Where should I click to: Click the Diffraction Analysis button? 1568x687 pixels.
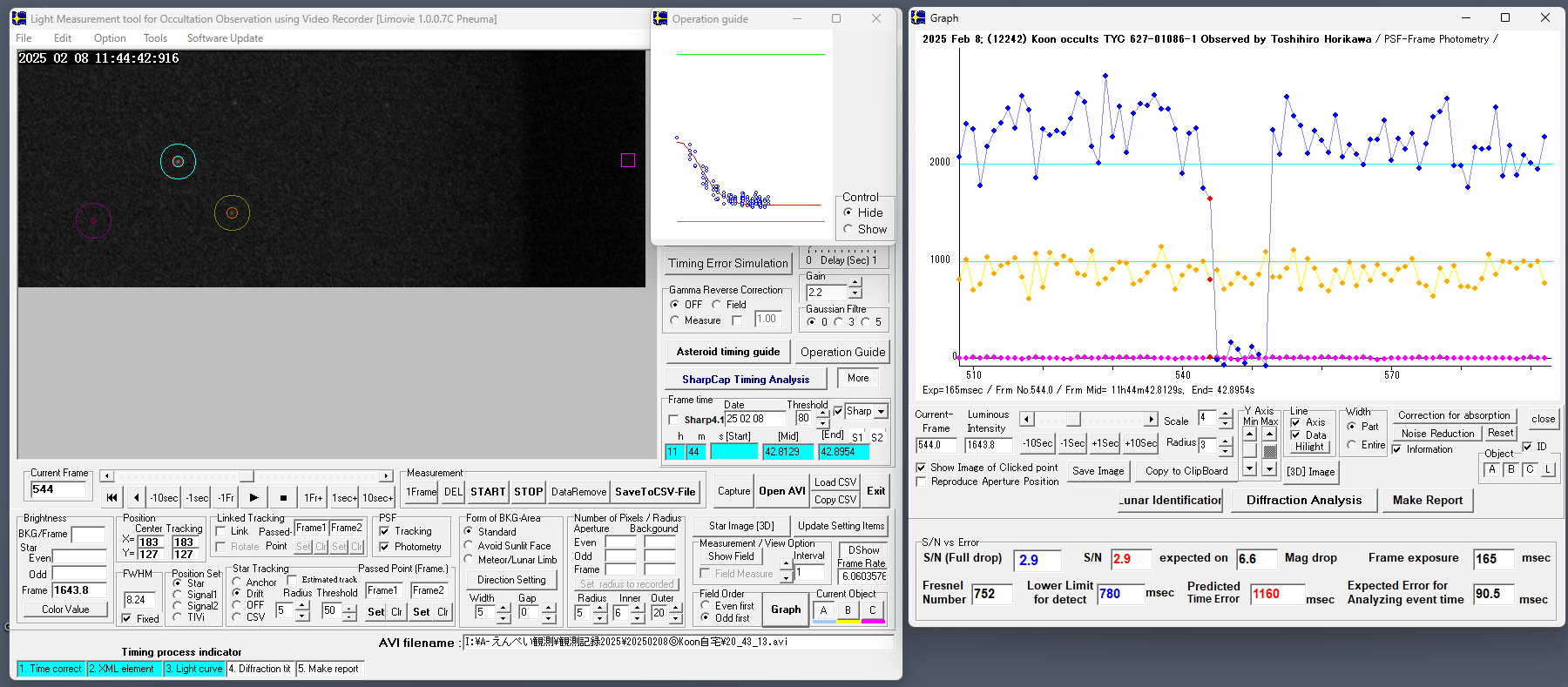1303,500
